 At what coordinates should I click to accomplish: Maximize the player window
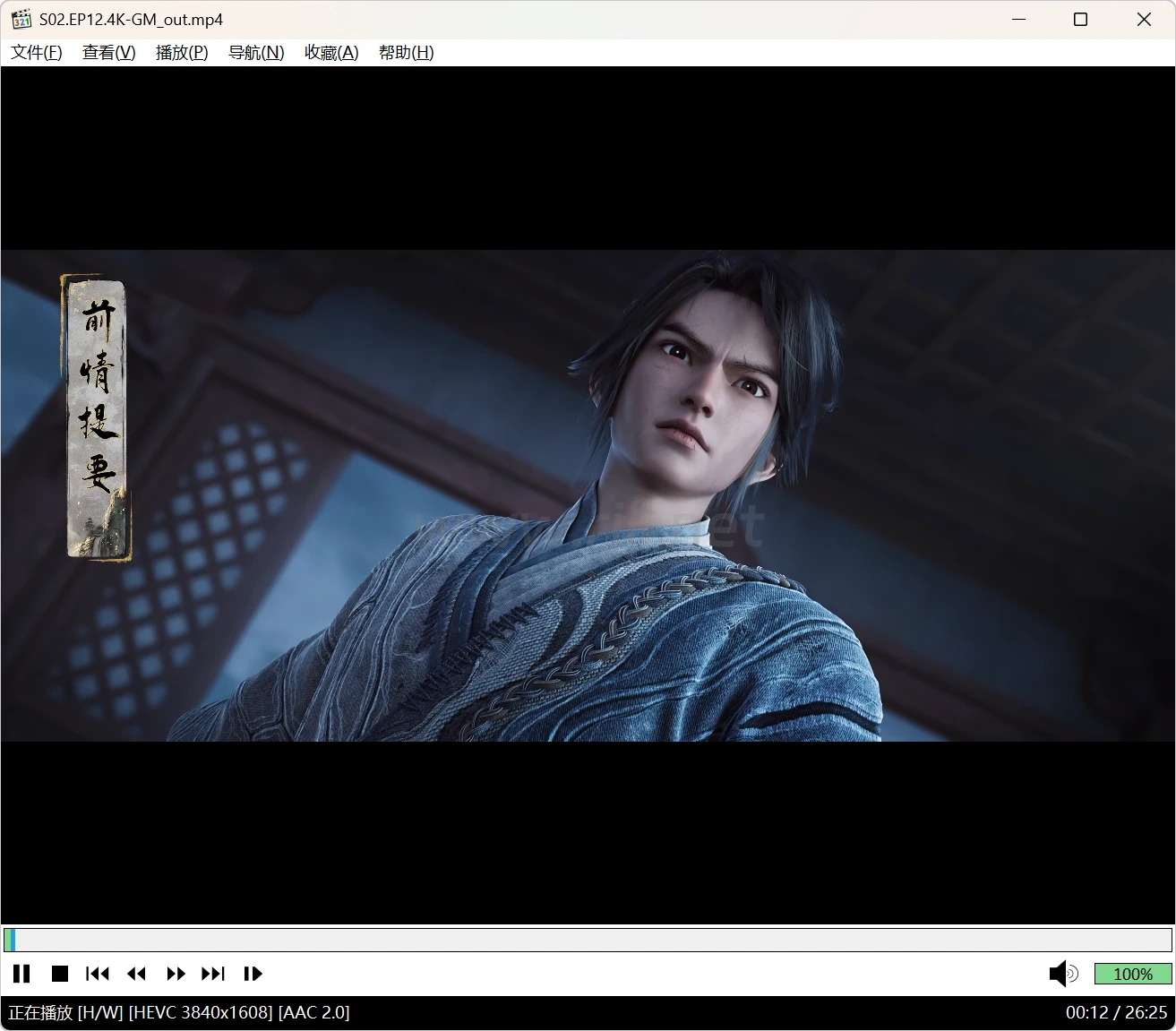click(1080, 20)
